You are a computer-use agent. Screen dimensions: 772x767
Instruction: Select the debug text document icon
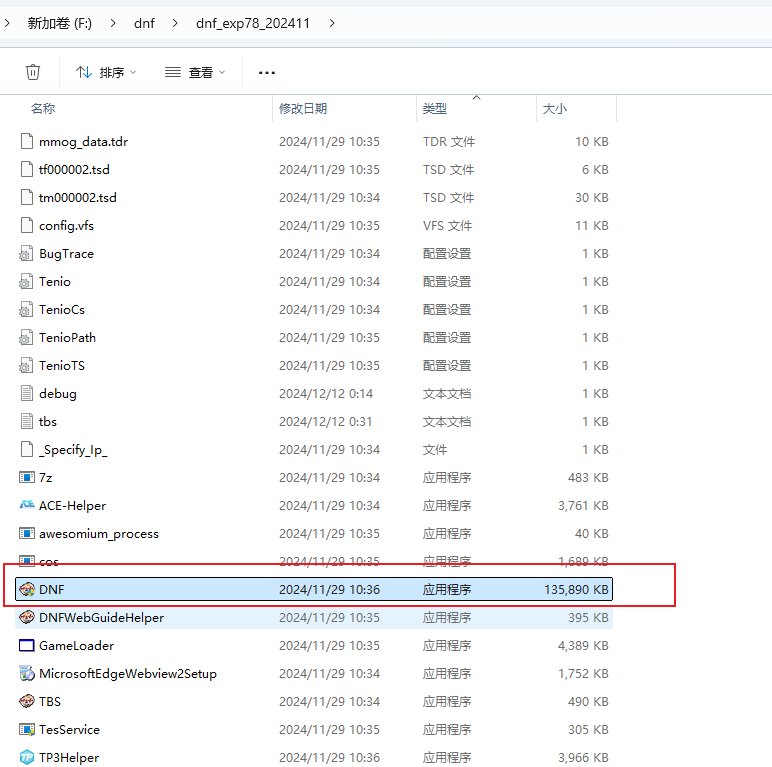click(x=27, y=393)
